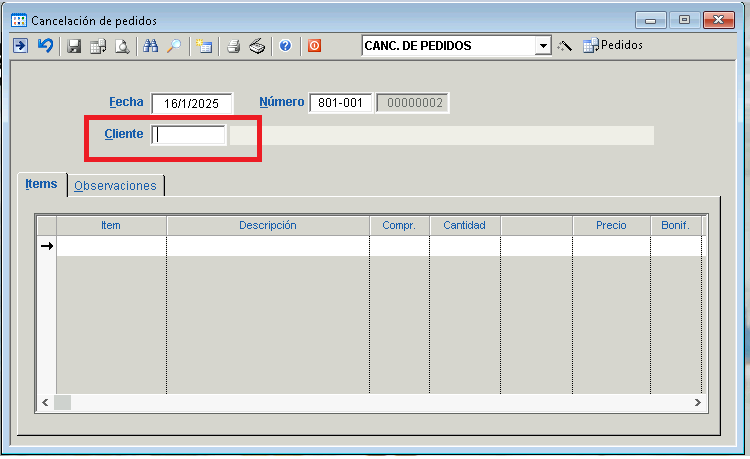750x459 pixels.
Task: Click the red exit power icon
Action: [314, 46]
